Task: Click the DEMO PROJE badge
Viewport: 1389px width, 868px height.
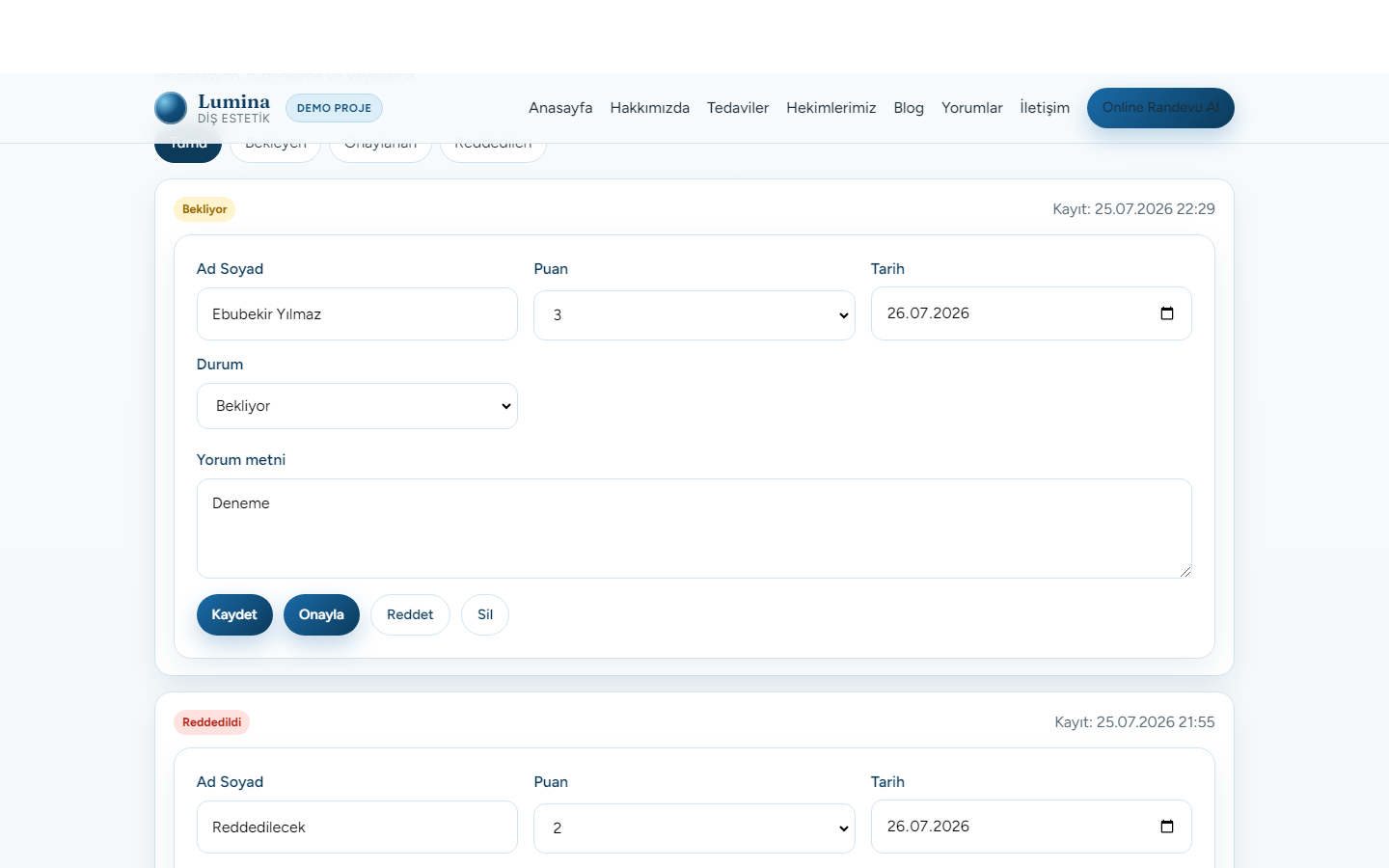Action: pyautogui.click(x=334, y=108)
